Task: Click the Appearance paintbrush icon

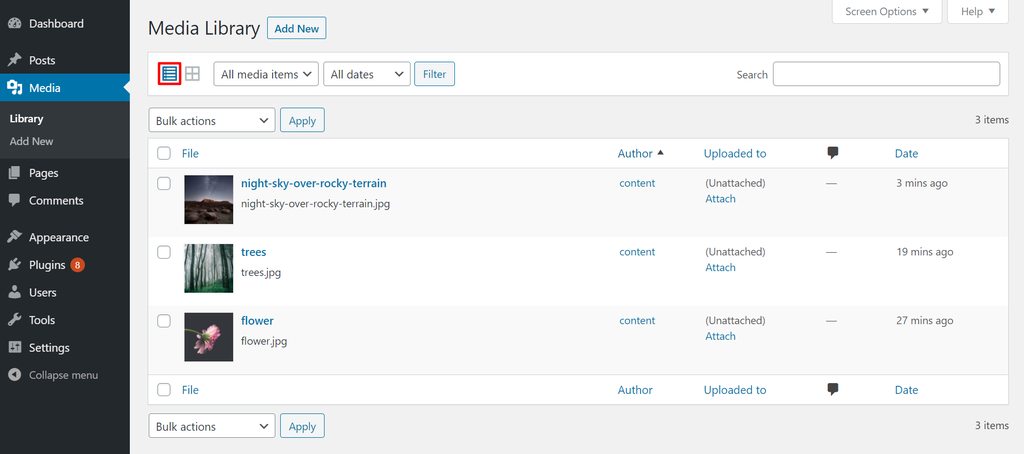Action: point(15,238)
